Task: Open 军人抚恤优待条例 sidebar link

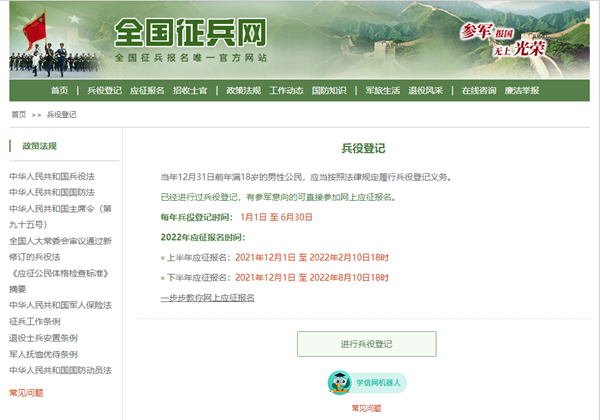Action: click(43, 355)
